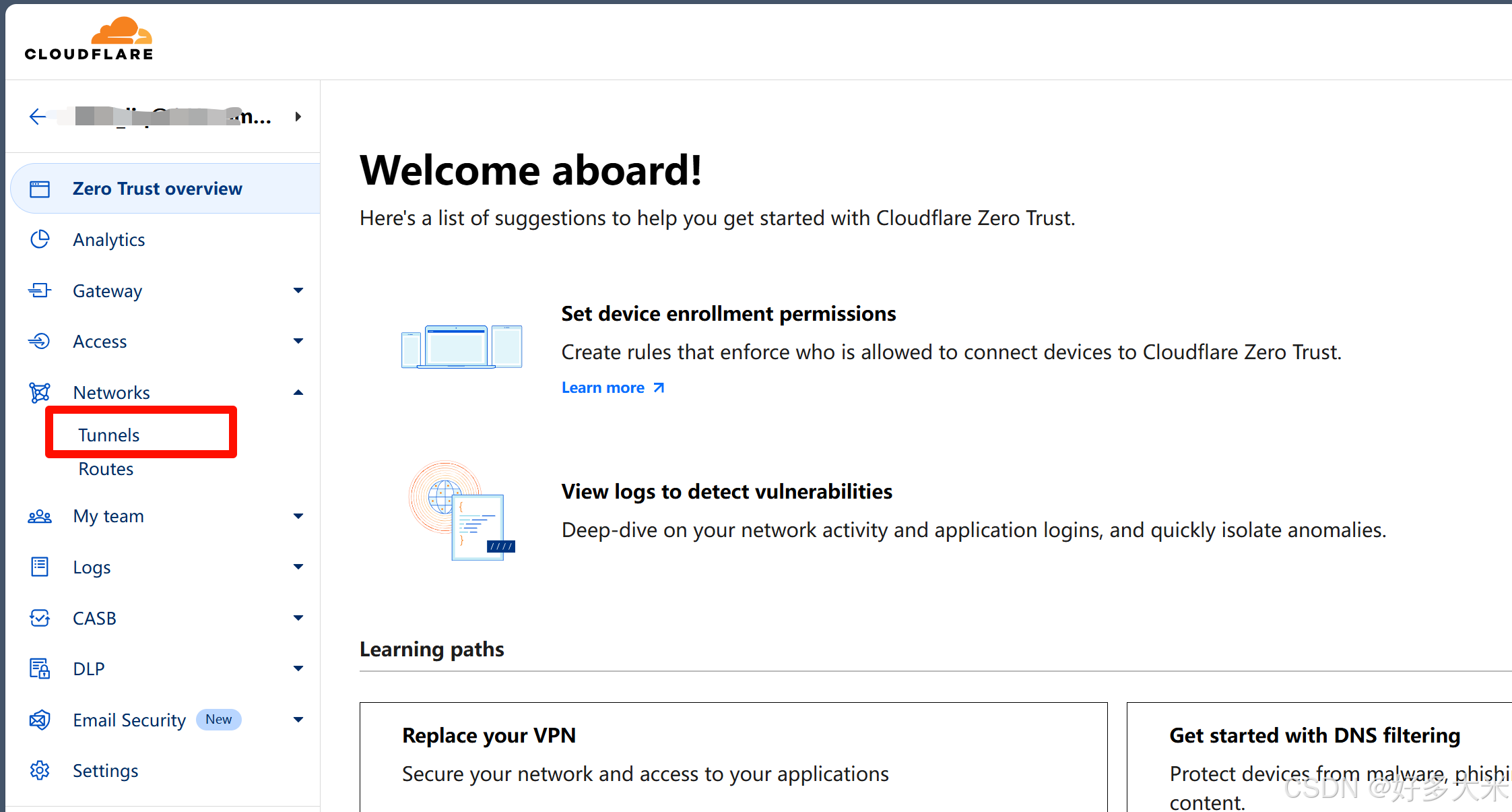Click the DLP document lock icon

tap(40, 668)
